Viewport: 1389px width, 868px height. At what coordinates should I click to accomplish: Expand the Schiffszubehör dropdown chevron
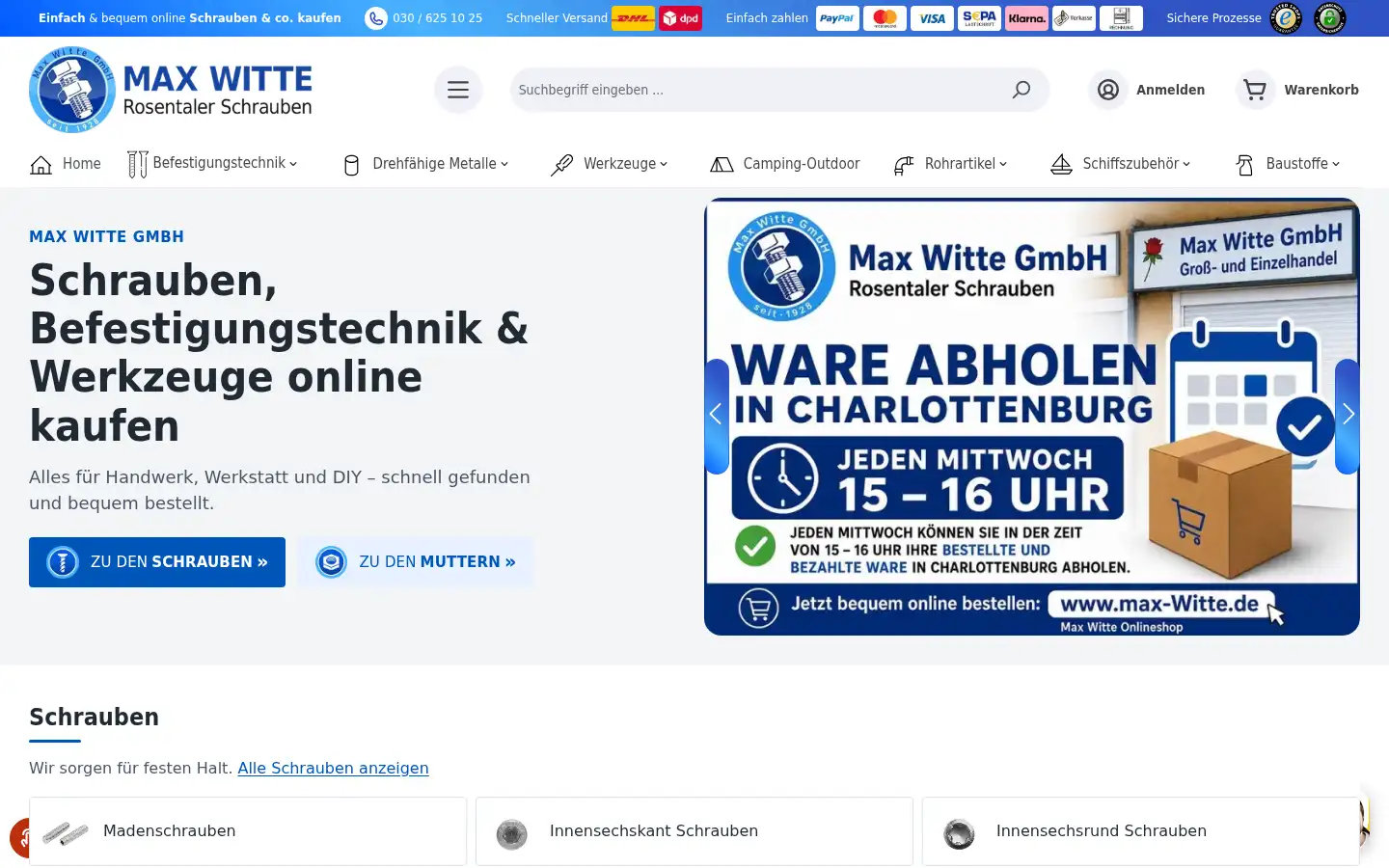(1186, 164)
